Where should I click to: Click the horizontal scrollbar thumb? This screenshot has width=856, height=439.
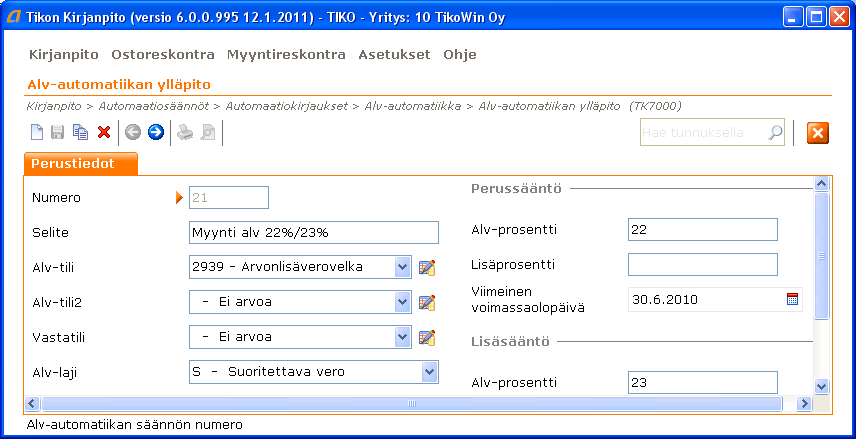pyautogui.click(x=412, y=404)
